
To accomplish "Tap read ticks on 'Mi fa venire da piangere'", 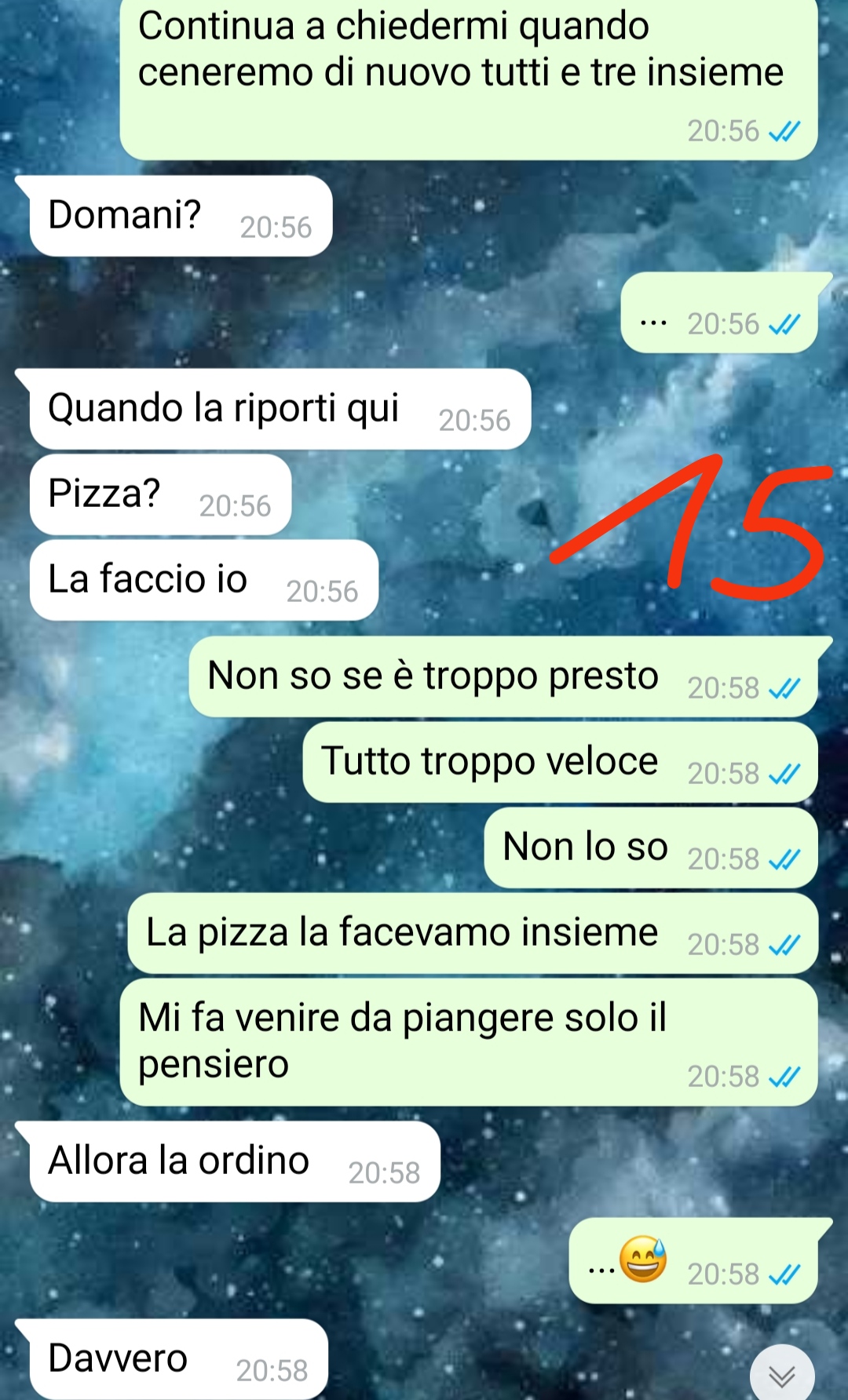I will (784, 1077).
